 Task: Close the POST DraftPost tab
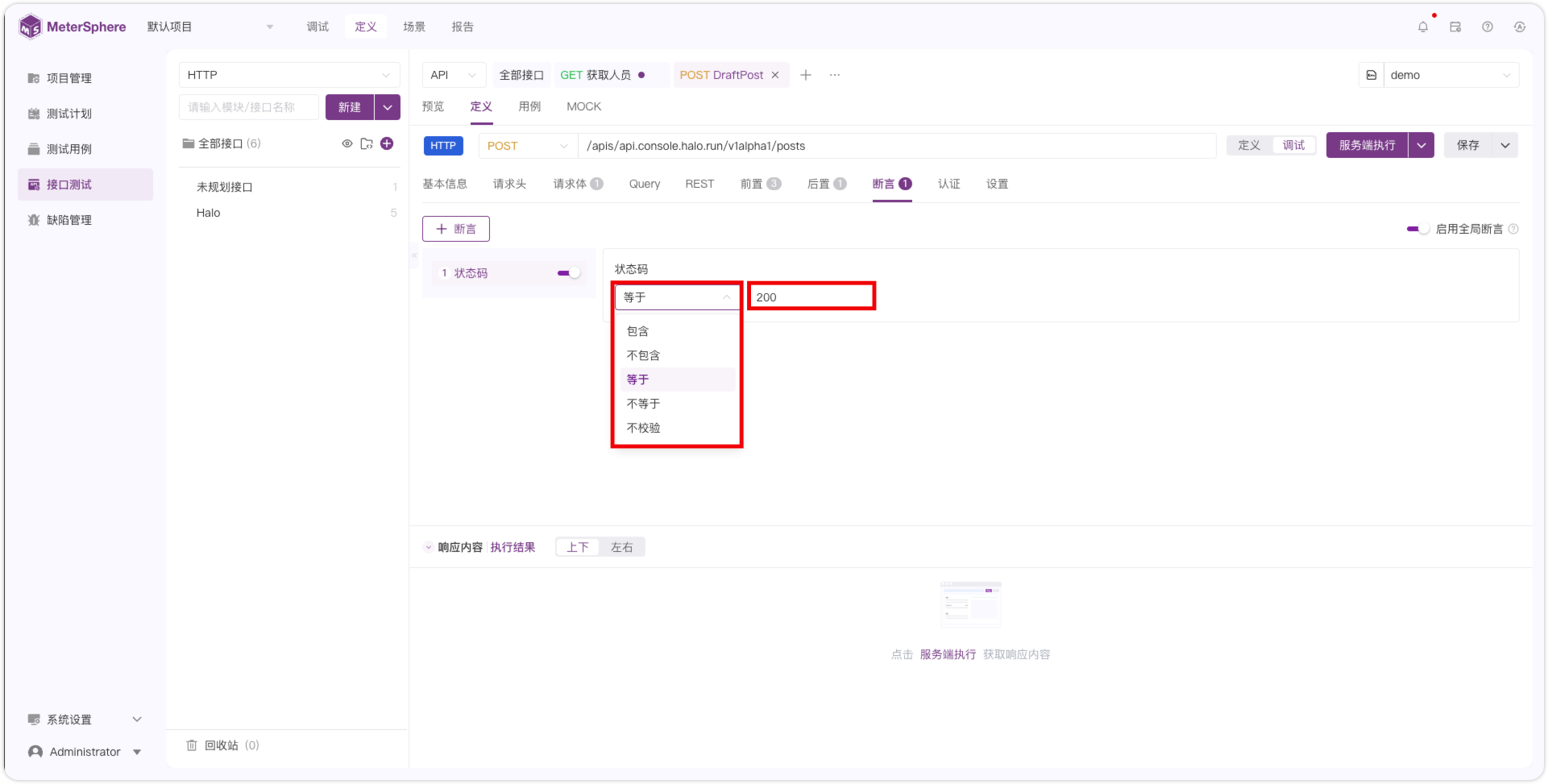(x=775, y=75)
